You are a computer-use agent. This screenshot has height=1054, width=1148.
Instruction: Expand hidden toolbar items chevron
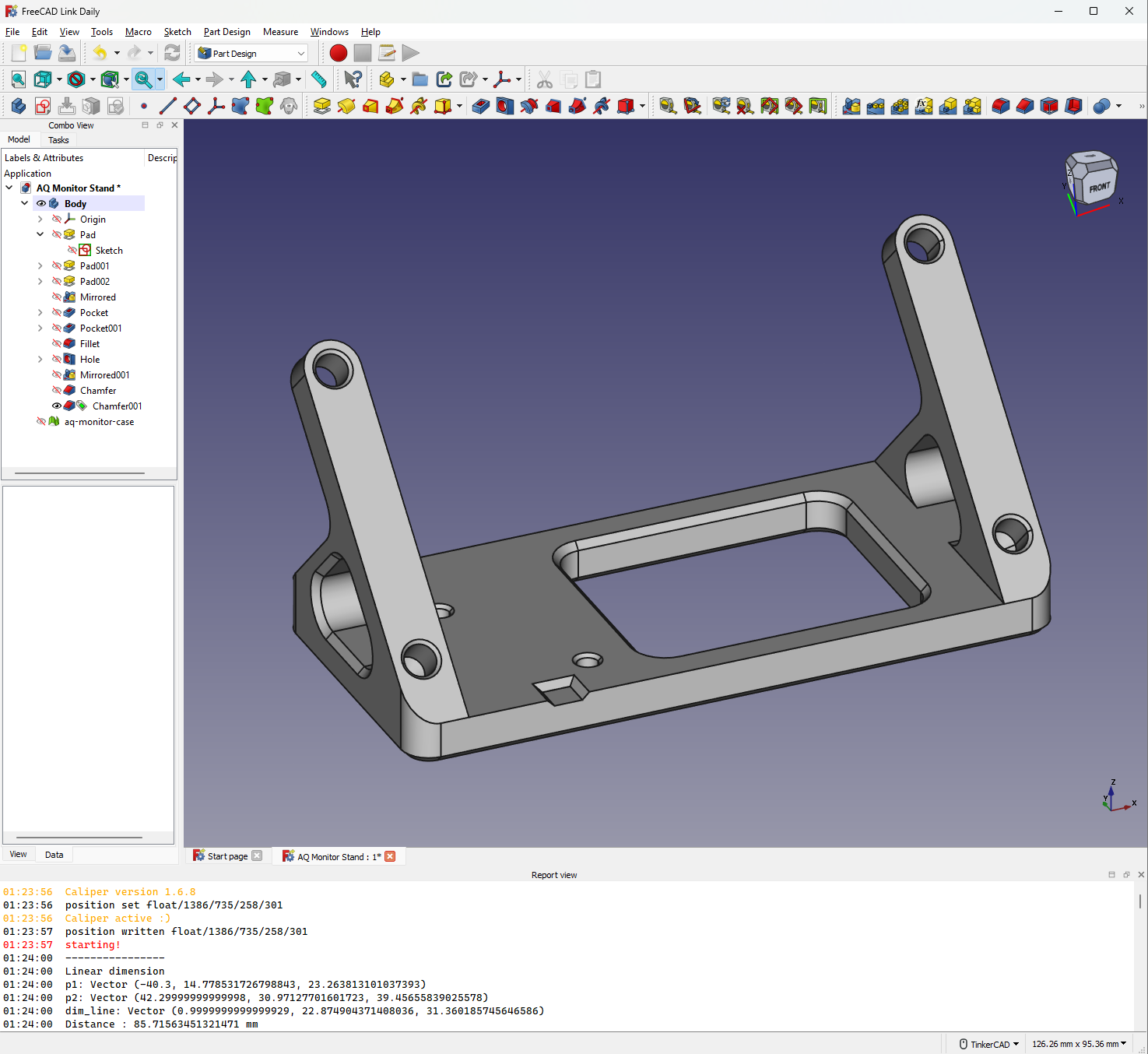click(1141, 106)
